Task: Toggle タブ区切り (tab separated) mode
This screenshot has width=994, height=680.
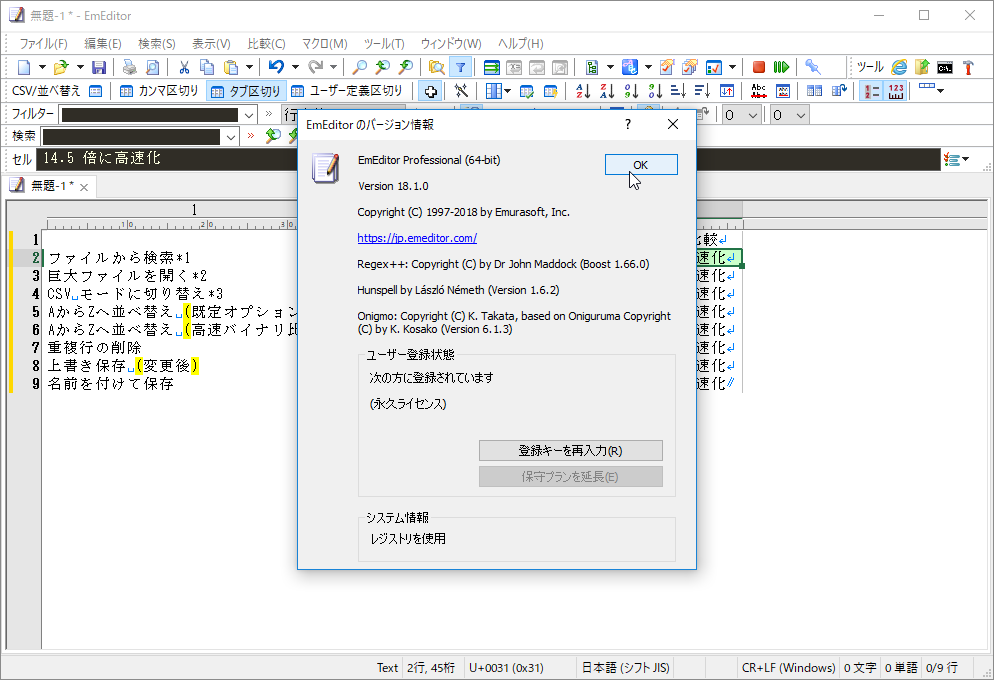Action: tap(245, 90)
